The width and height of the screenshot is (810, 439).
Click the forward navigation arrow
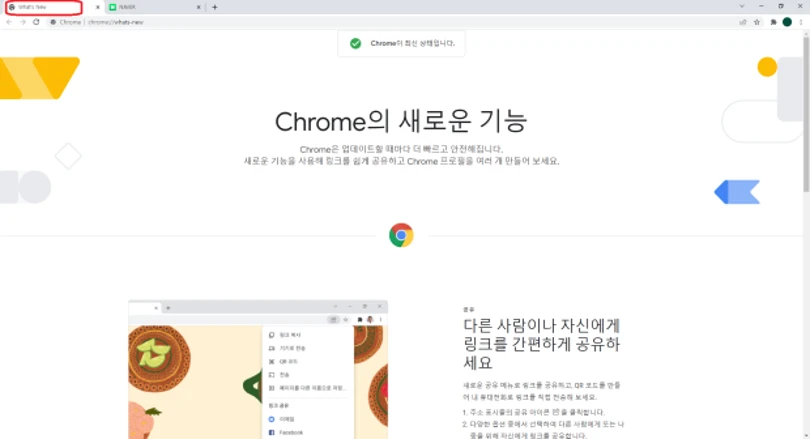pyautogui.click(x=23, y=22)
